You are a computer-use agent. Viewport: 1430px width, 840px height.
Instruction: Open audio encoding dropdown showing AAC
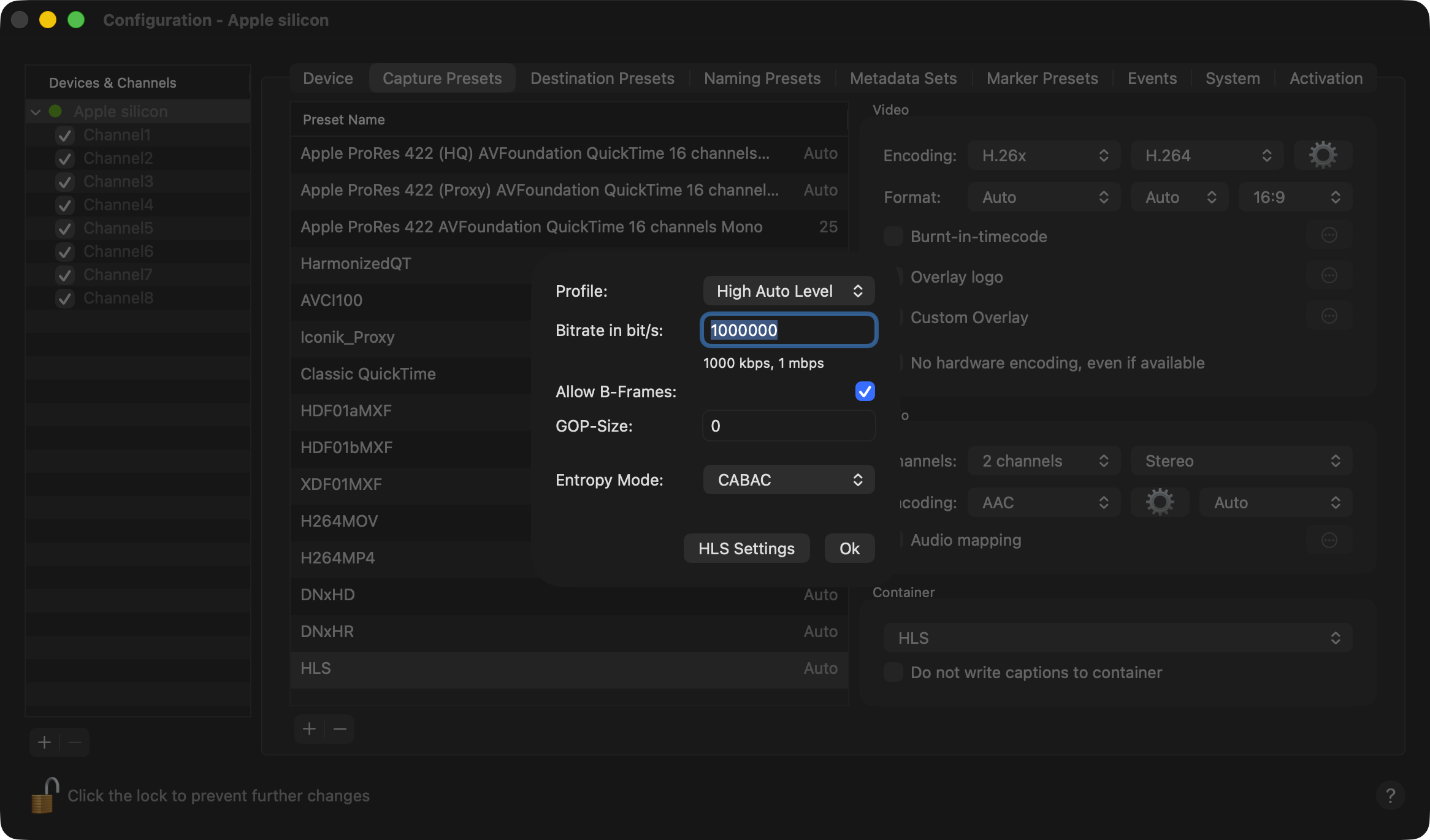click(x=1044, y=502)
